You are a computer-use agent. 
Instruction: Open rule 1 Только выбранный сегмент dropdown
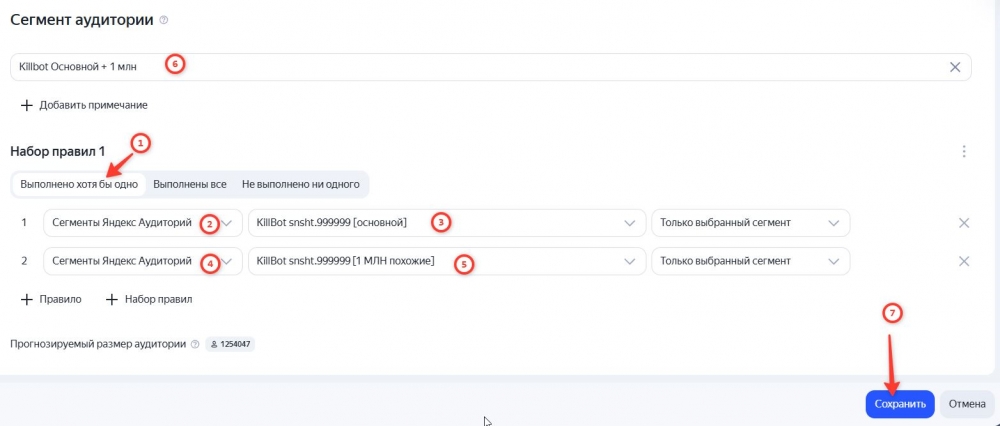point(751,223)
